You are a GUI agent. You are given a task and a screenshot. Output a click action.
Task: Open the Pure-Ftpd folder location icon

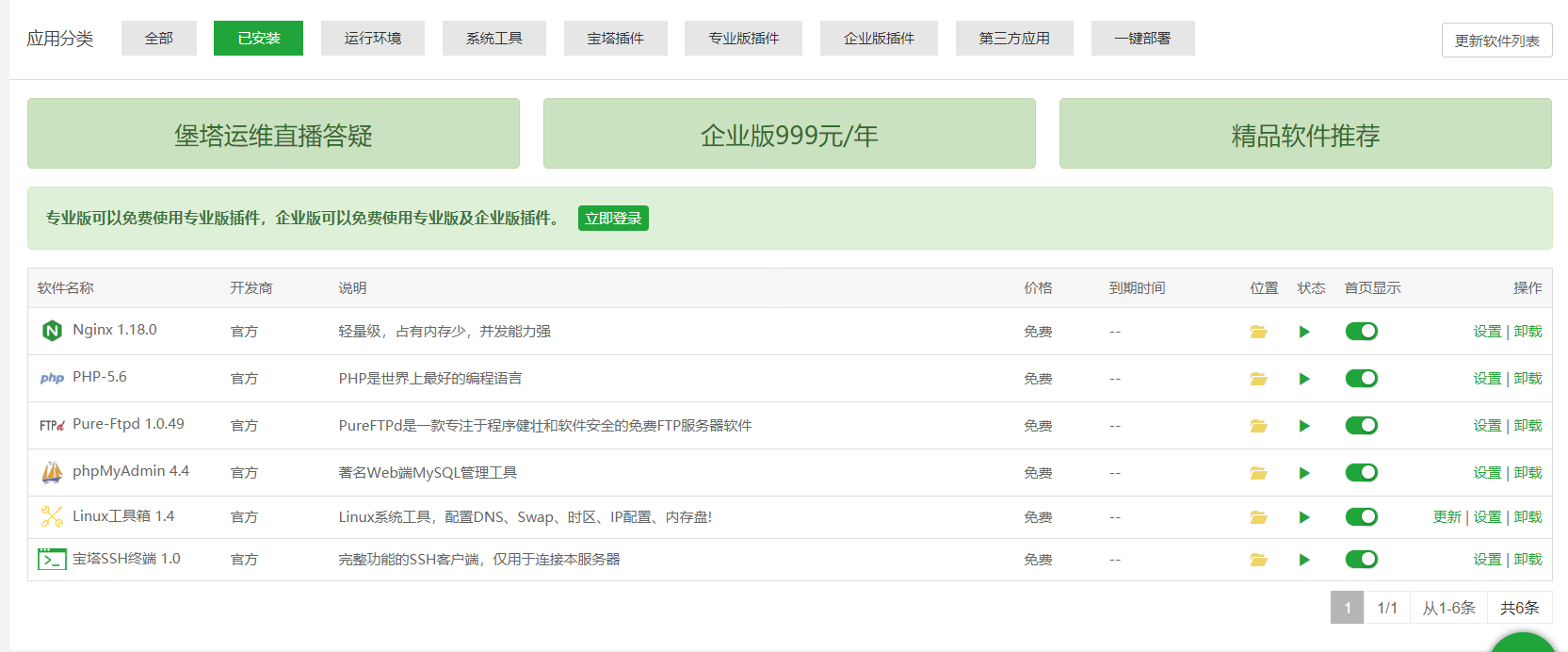(x=1258, y=426)
